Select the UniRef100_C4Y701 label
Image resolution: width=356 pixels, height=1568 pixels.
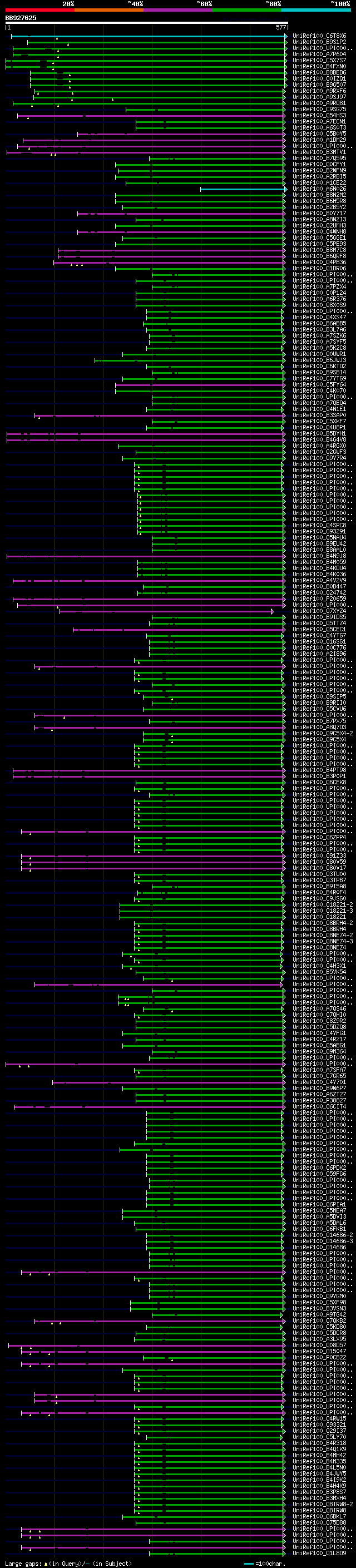[319, 1082]
